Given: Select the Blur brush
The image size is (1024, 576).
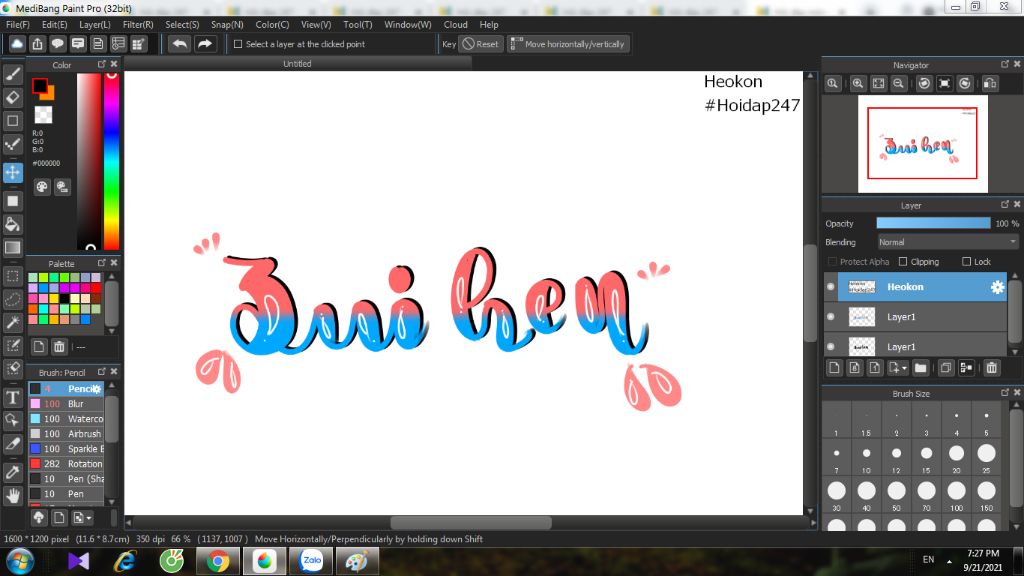Looking at the screenshot, I should [66, 404].
